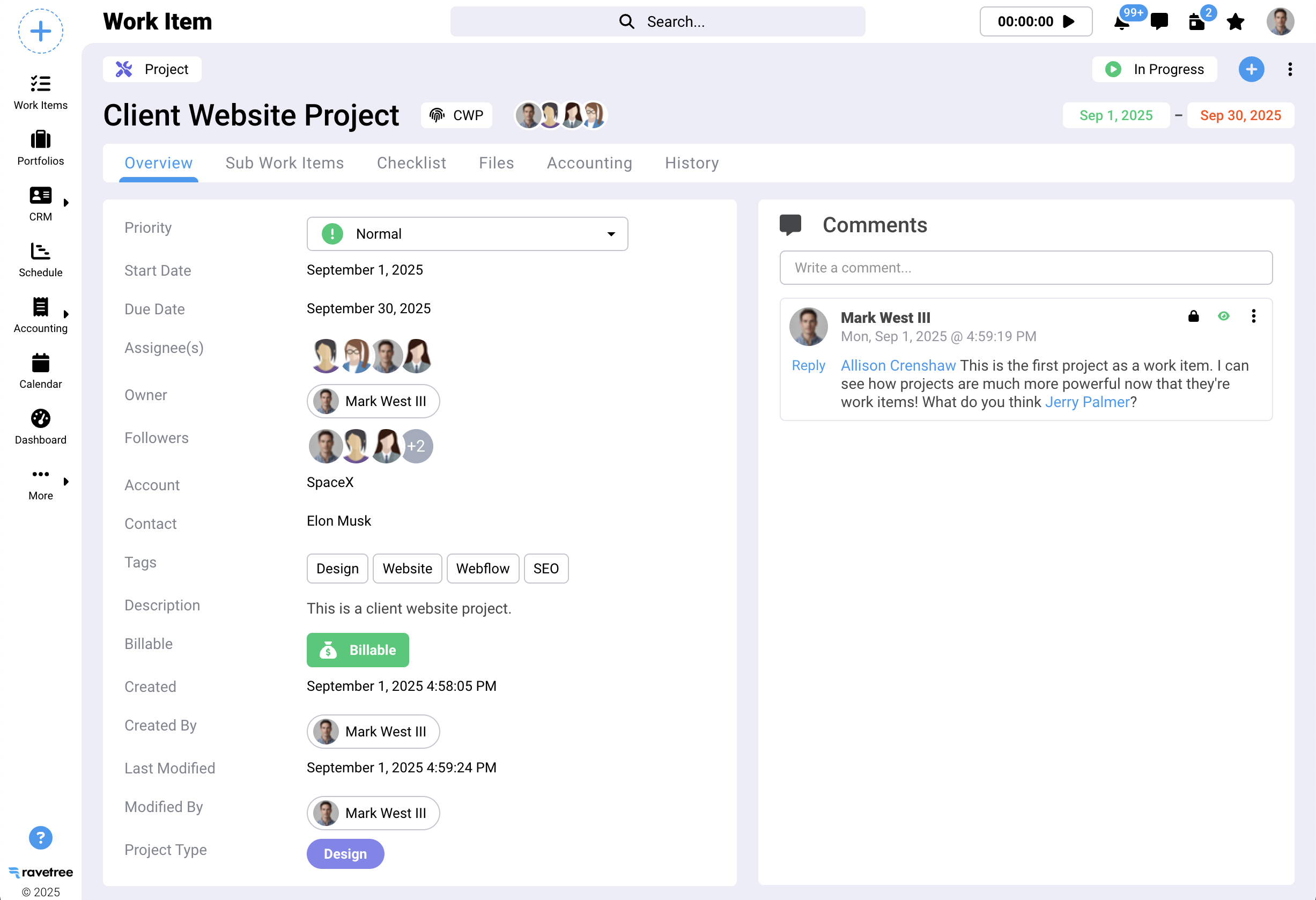
Task: Toggle the comment visibility eye icon
Action: click(x=1223, y=316)
